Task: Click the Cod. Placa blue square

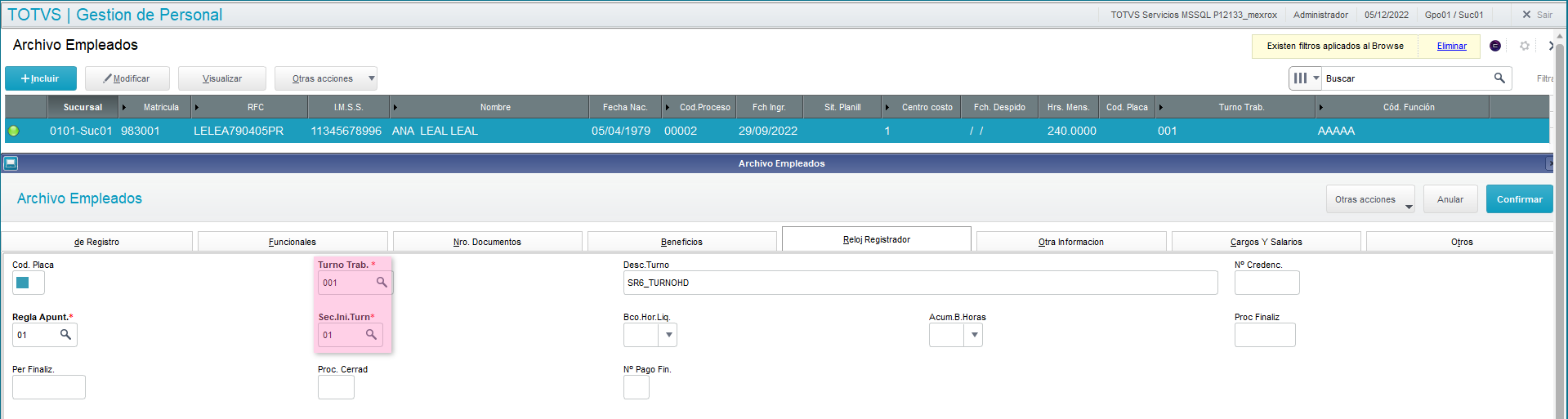Action: click(x=23, y=283)
